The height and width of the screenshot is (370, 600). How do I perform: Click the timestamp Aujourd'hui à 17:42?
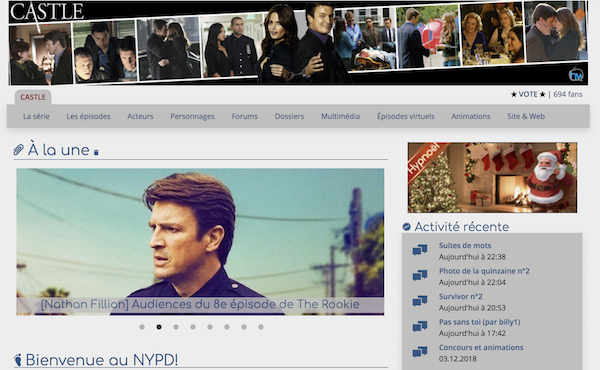point(472,333)
